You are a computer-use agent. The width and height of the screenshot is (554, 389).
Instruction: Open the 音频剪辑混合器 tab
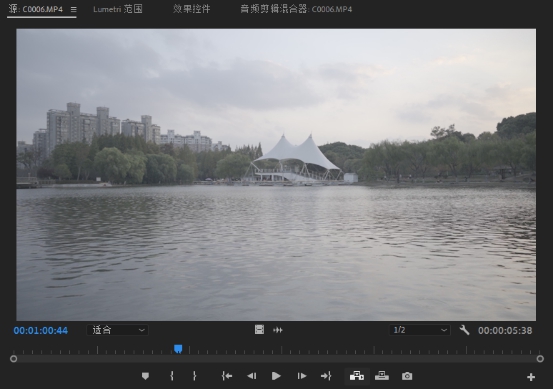pyautogui.click(x=296, y=9)
